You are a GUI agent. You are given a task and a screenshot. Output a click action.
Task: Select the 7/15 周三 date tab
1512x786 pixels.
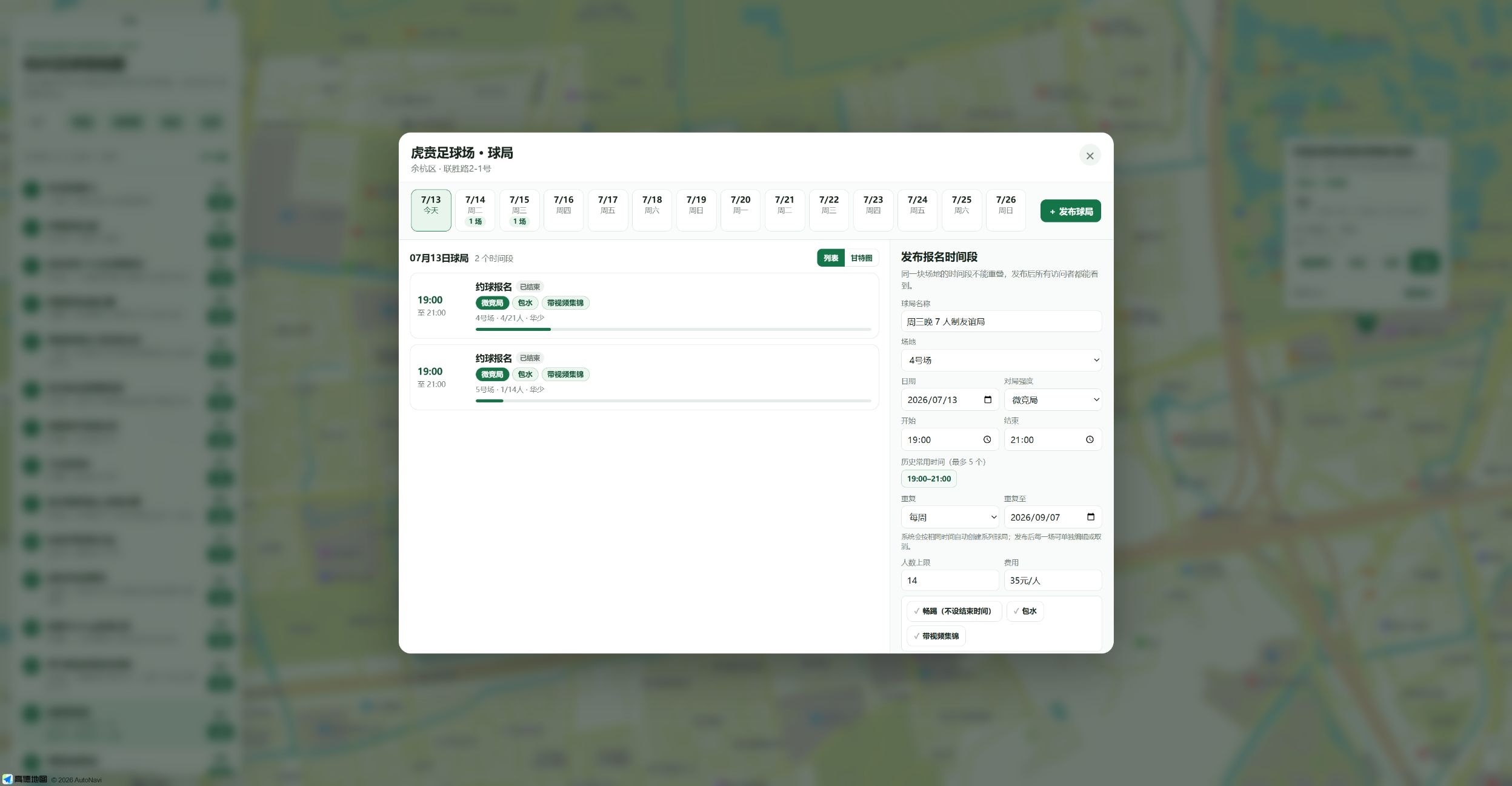point(519,210)
